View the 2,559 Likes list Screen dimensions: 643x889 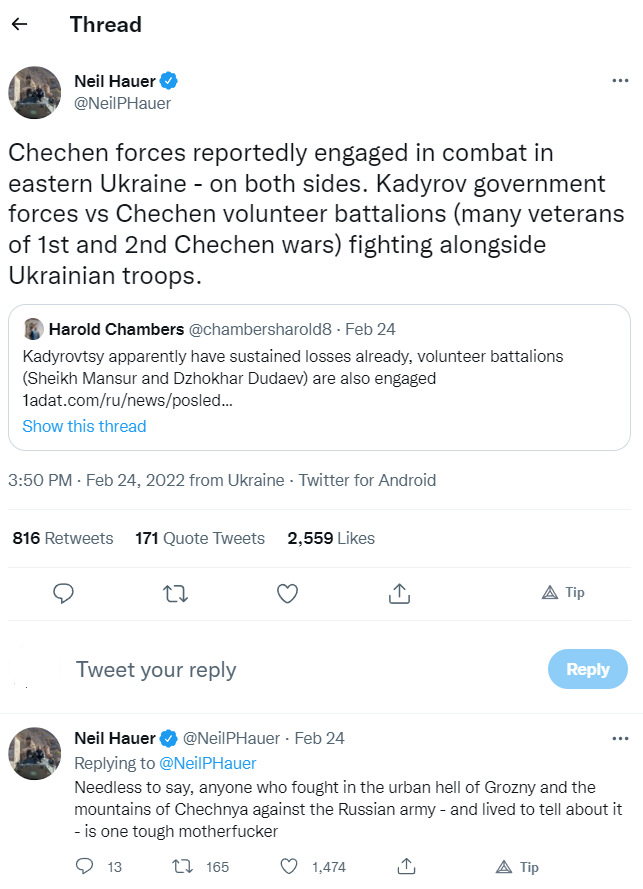coord(331,538)
